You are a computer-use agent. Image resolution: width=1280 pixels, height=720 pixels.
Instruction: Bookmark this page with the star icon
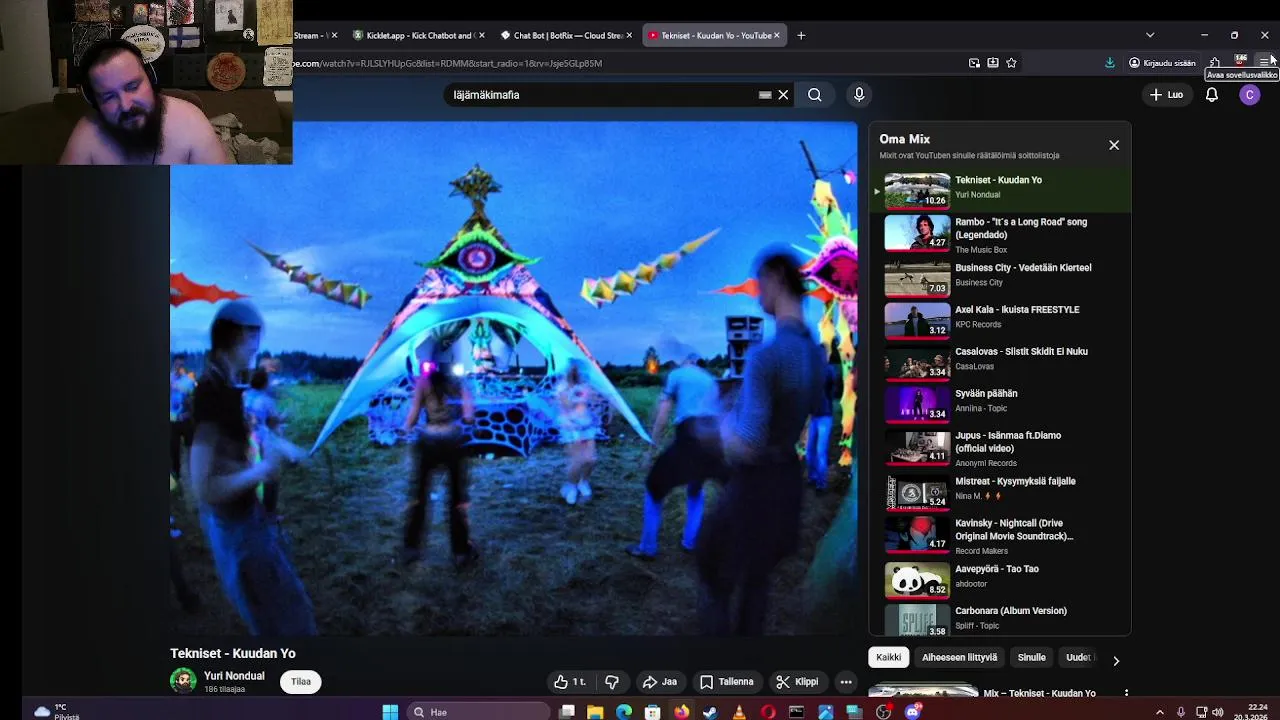pos(1011,63)
